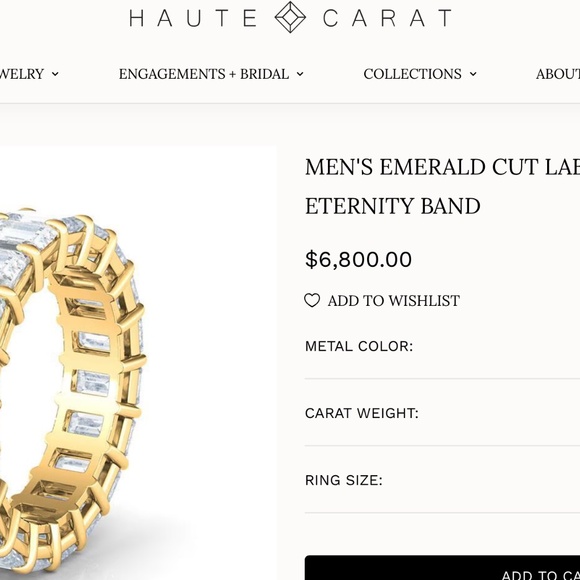Viewport: 580px width, 580px height.
Task: Expand the Metal Color option row
Action: [x=442, y=347]
